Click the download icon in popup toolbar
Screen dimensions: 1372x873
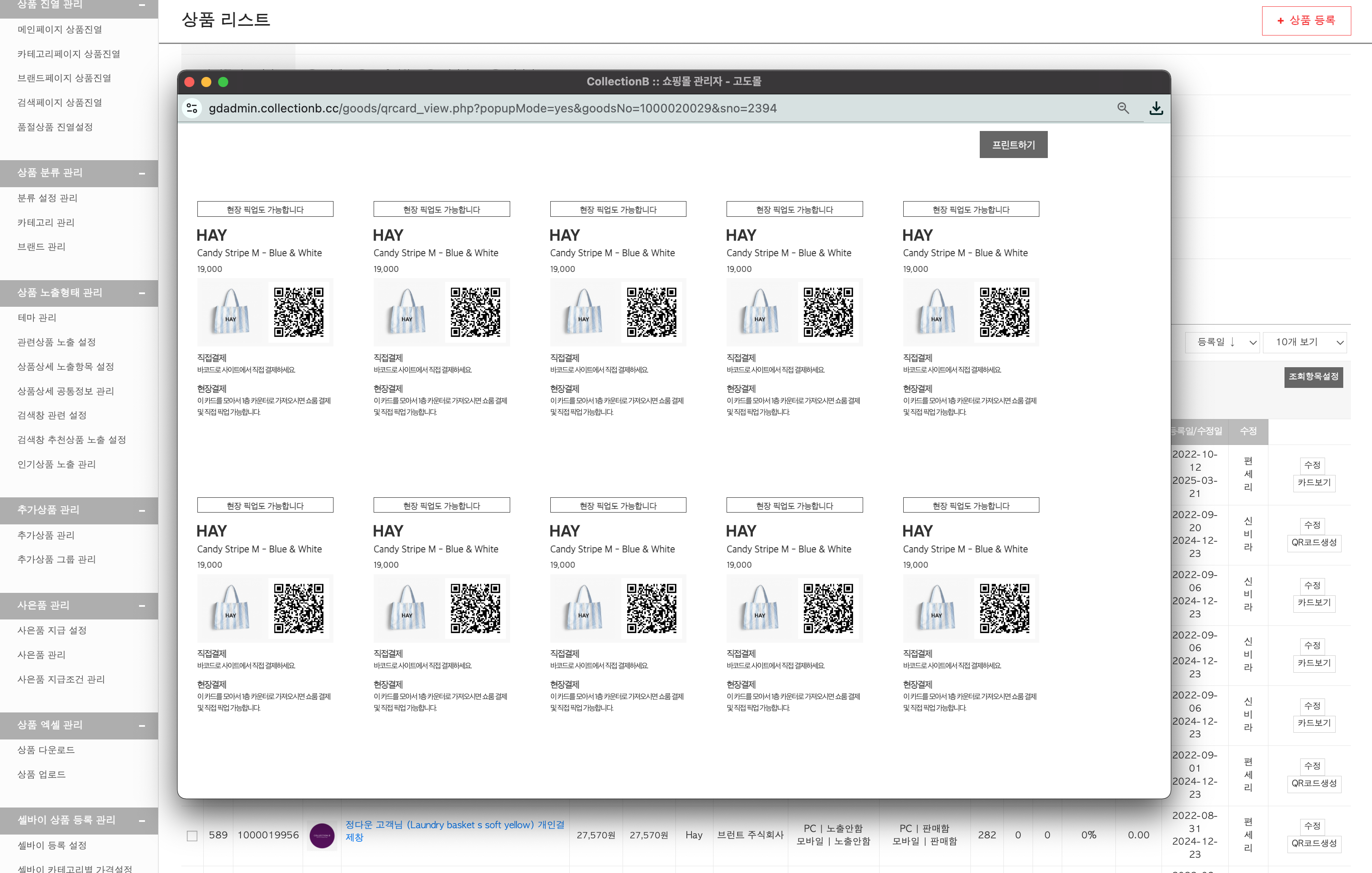click(1156, 108)
